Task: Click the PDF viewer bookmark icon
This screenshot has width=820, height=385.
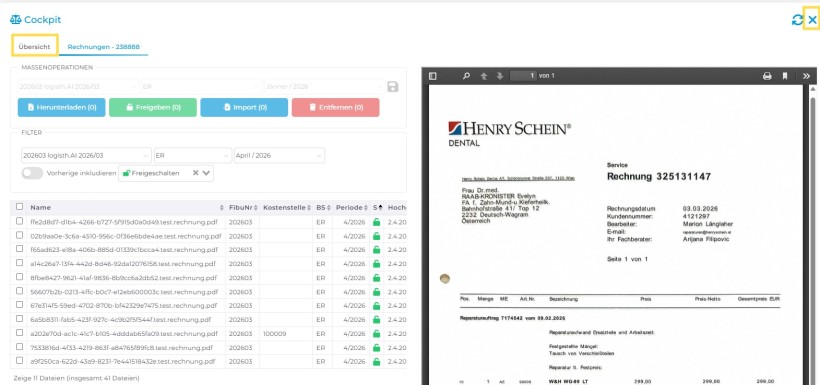Action: [785, 76]
